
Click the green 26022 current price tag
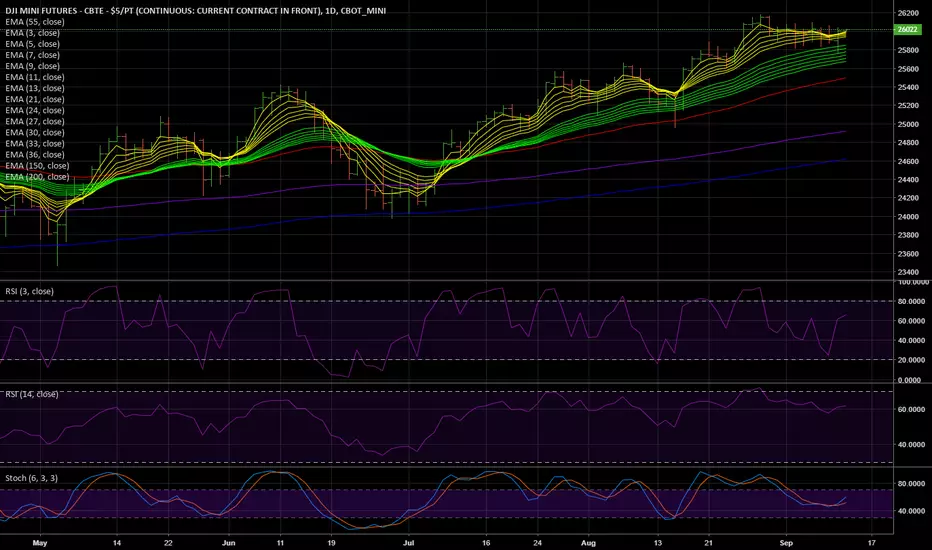coord(908,29)
